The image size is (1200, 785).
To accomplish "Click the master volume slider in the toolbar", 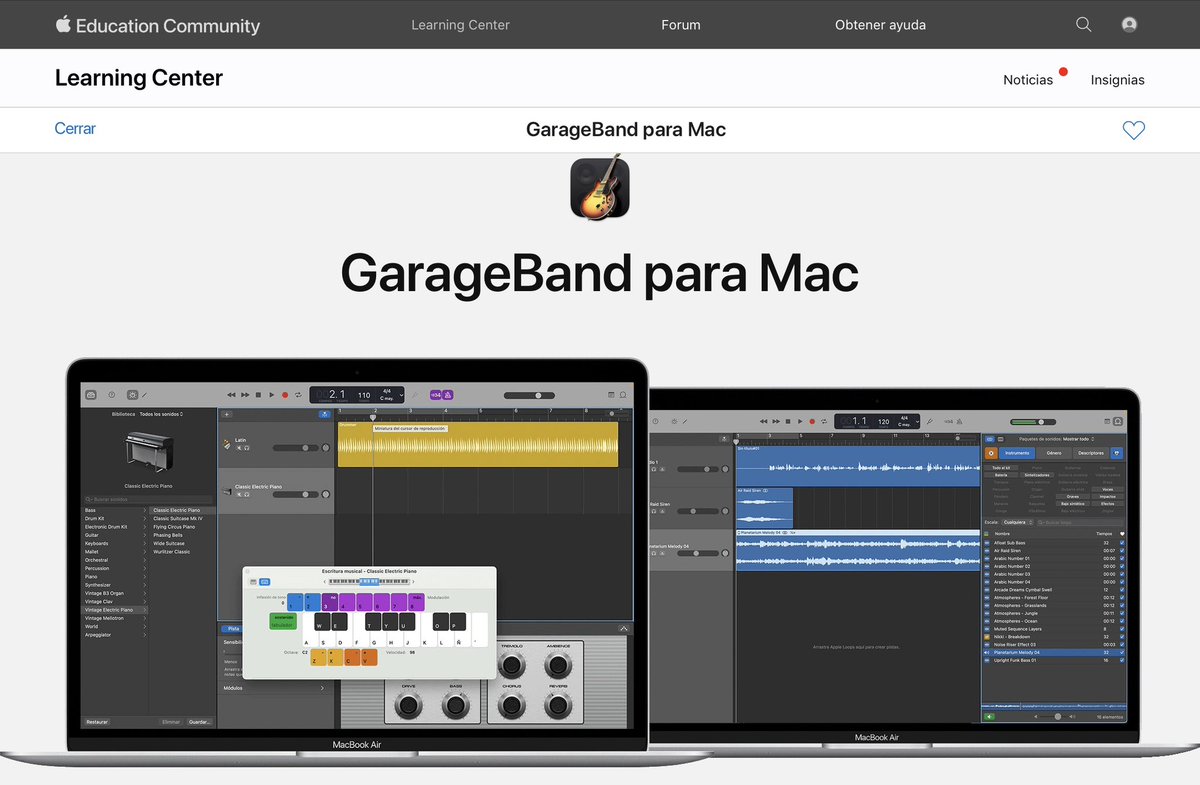I will (x=539, y=394).
